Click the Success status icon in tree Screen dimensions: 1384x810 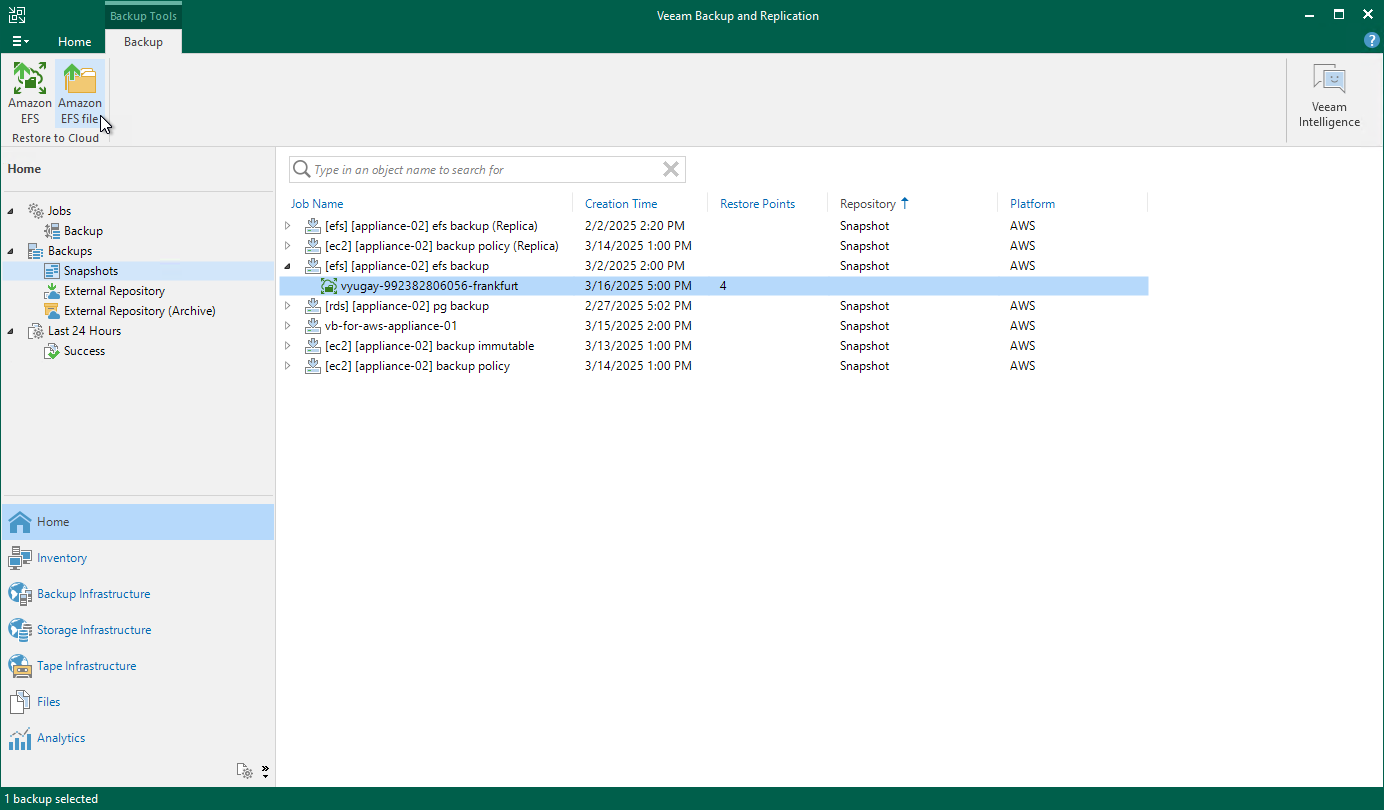point(53,351)
